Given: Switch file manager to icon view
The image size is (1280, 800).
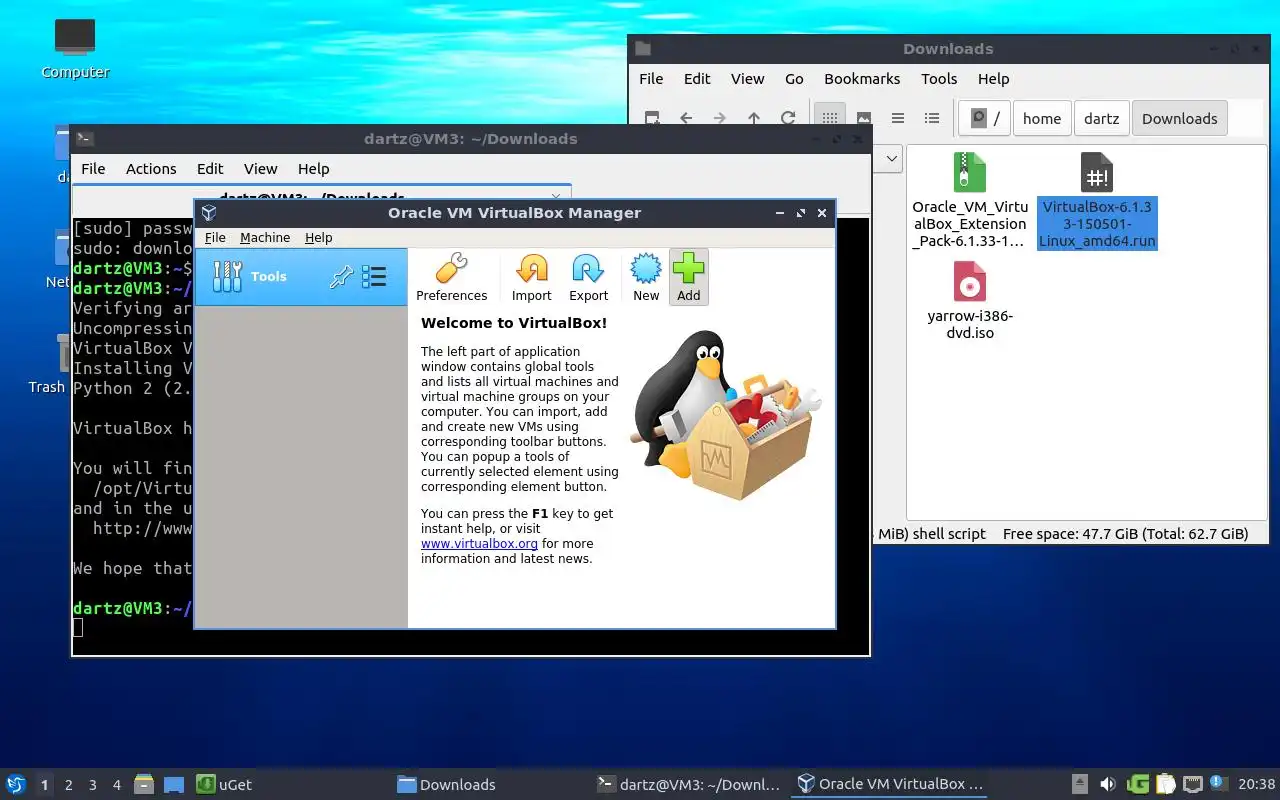Looking at the screenshot, I should tap(830, 118).
